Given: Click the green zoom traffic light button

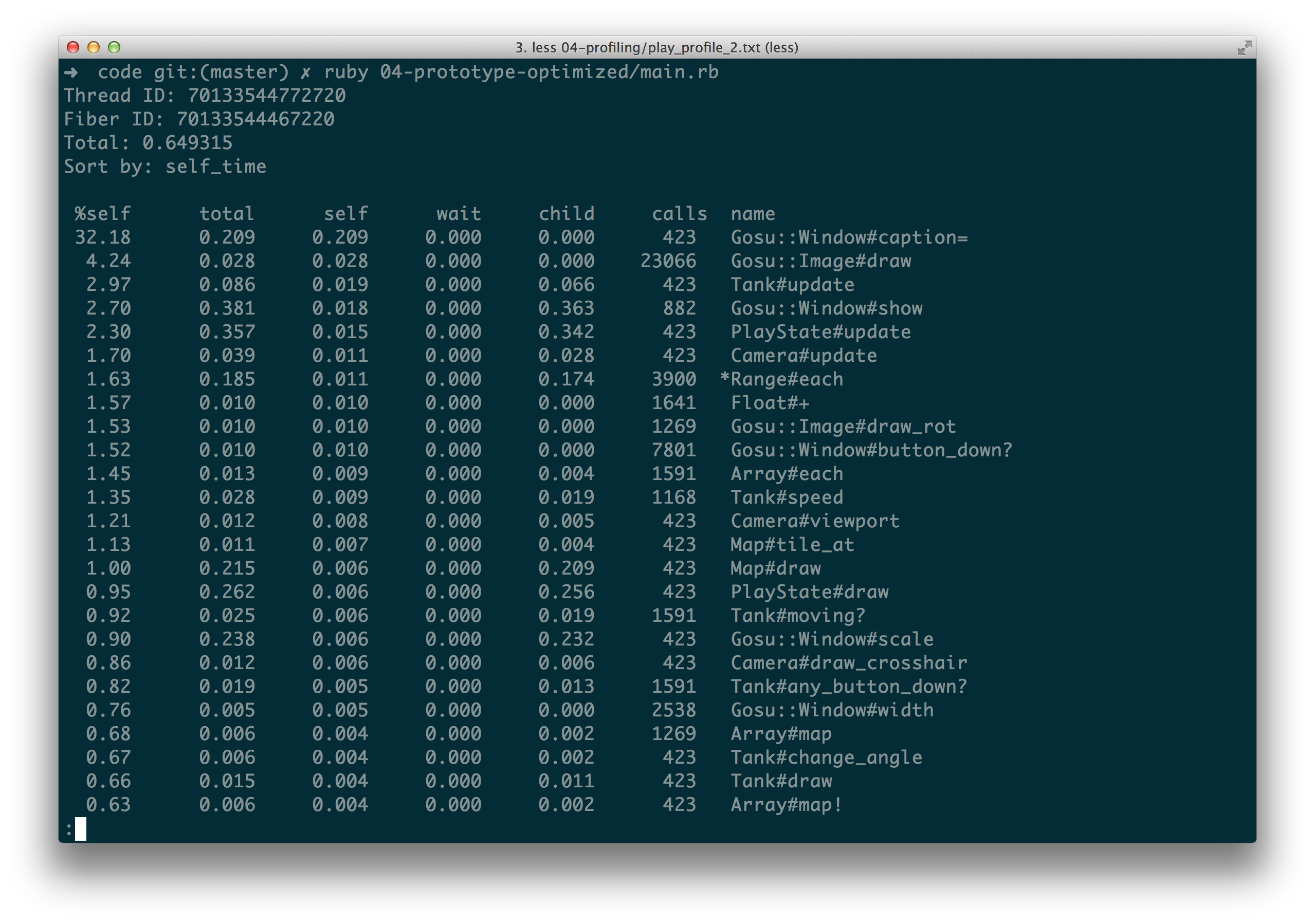Looking at the screenshot, I should click(x=115, y=48).
